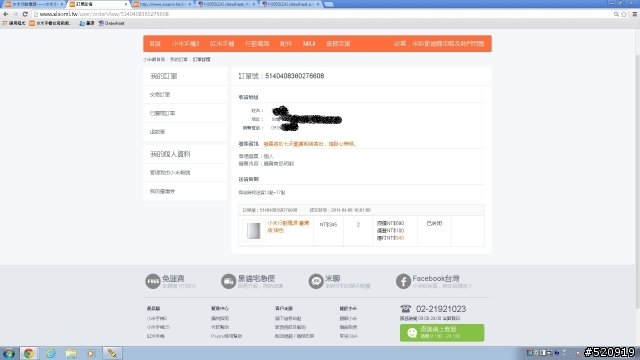Viewport: 640px width, 360px height.
Task: Open 小米手機3 footer link
Action: pyautogui.click(x=157, y=318)
